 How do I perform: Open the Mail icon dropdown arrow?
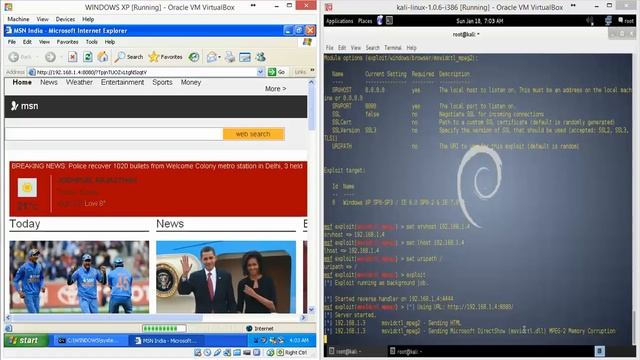220,57
